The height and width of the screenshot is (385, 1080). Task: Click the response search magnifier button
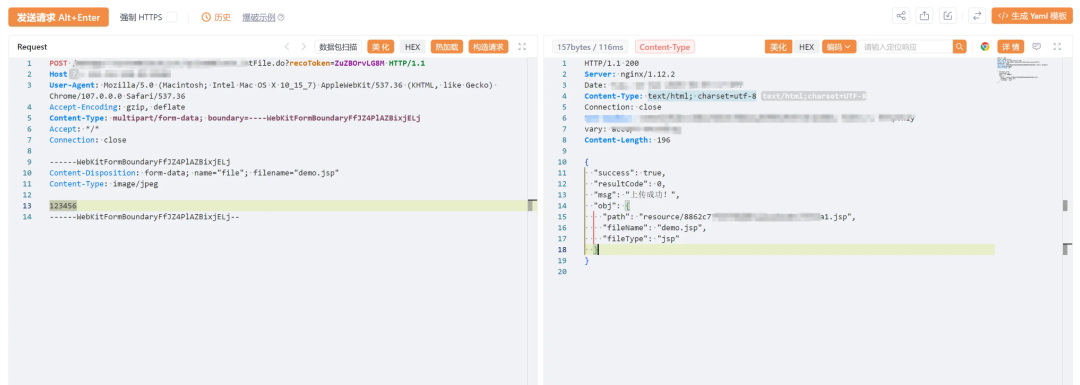click(959, 47)
